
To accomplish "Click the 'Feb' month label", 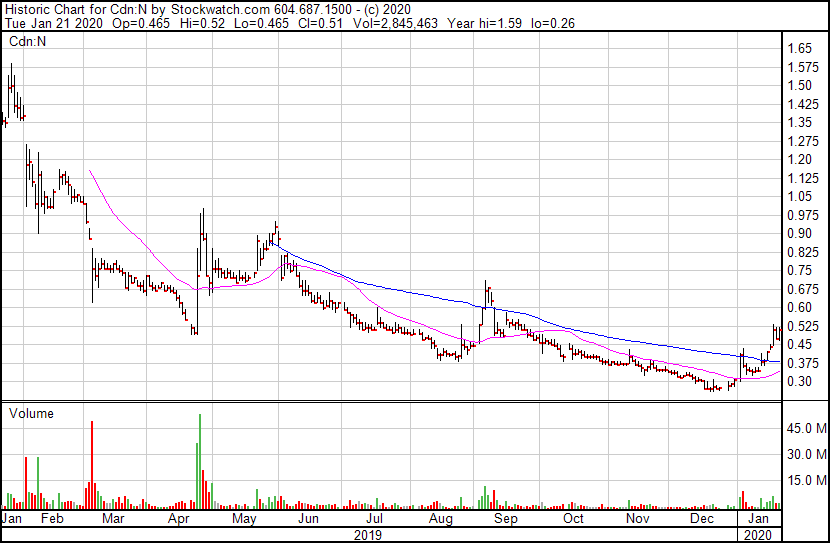I will [52, 519].
